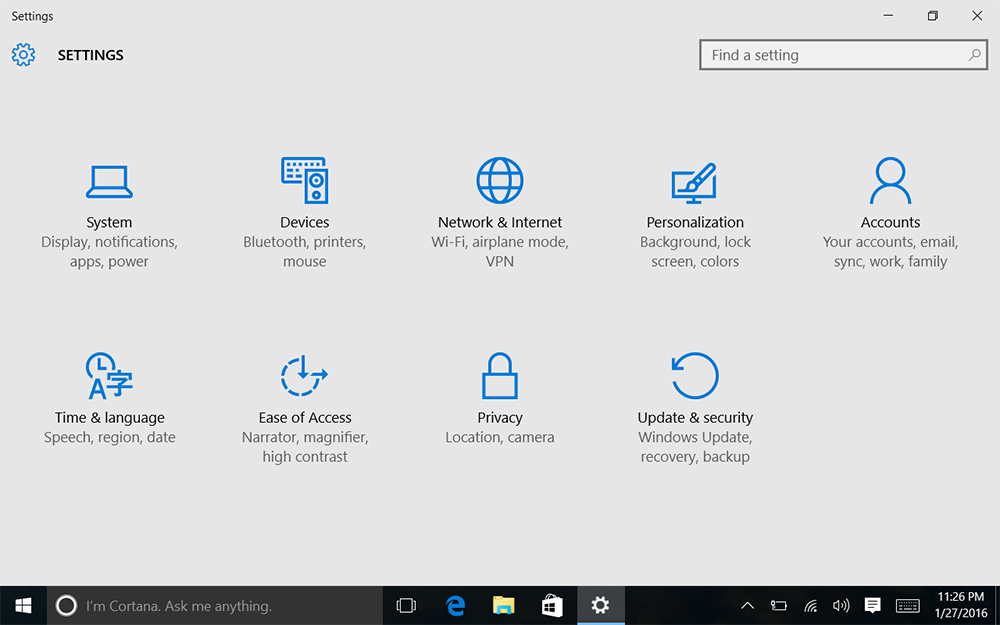Image resolution: width=1000 pixels, height=625 pixels.
Task: Open Accounts person icon
Action: (890, 181)
